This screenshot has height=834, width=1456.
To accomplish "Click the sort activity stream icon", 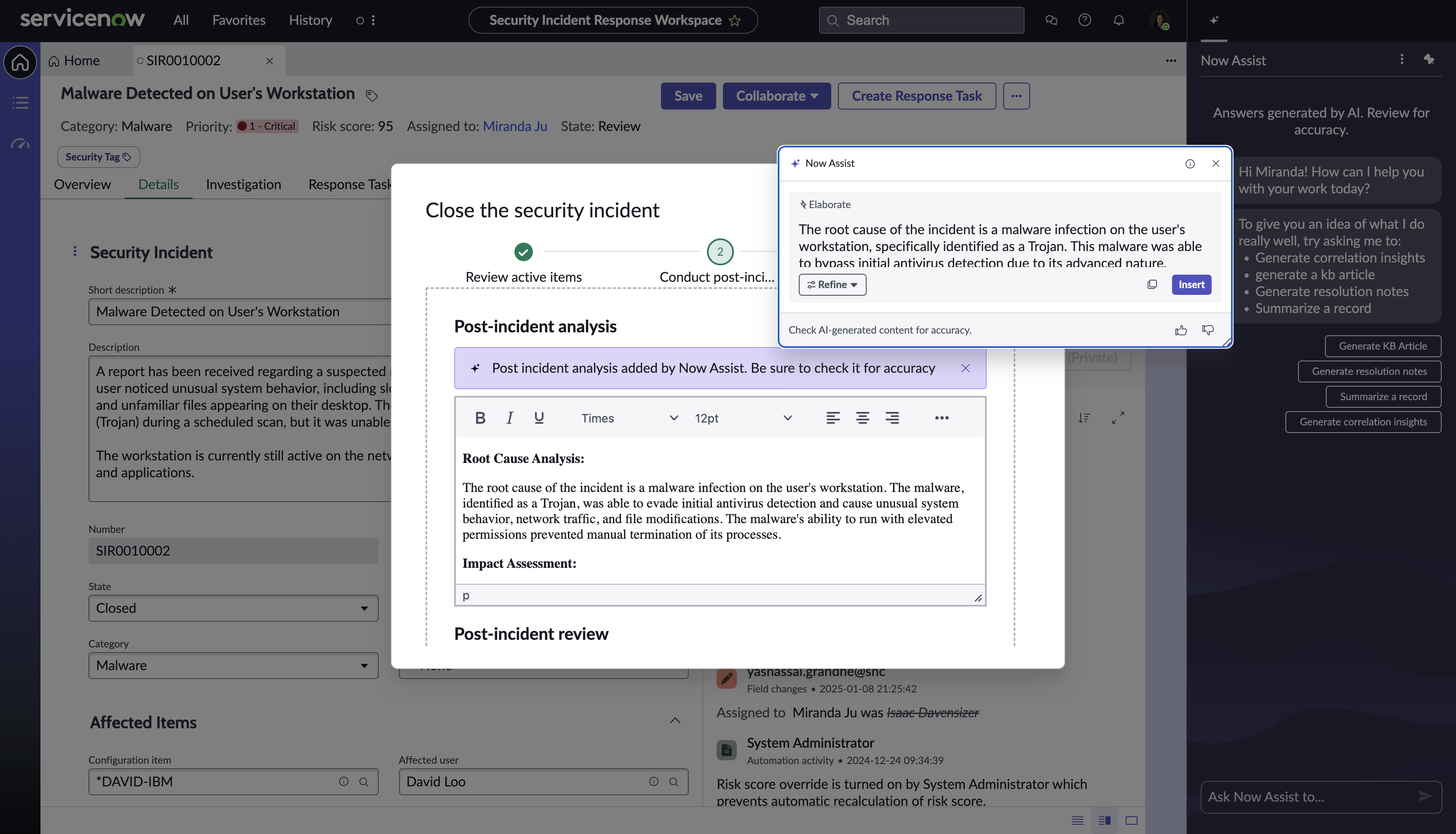I will pos(1084,418).
